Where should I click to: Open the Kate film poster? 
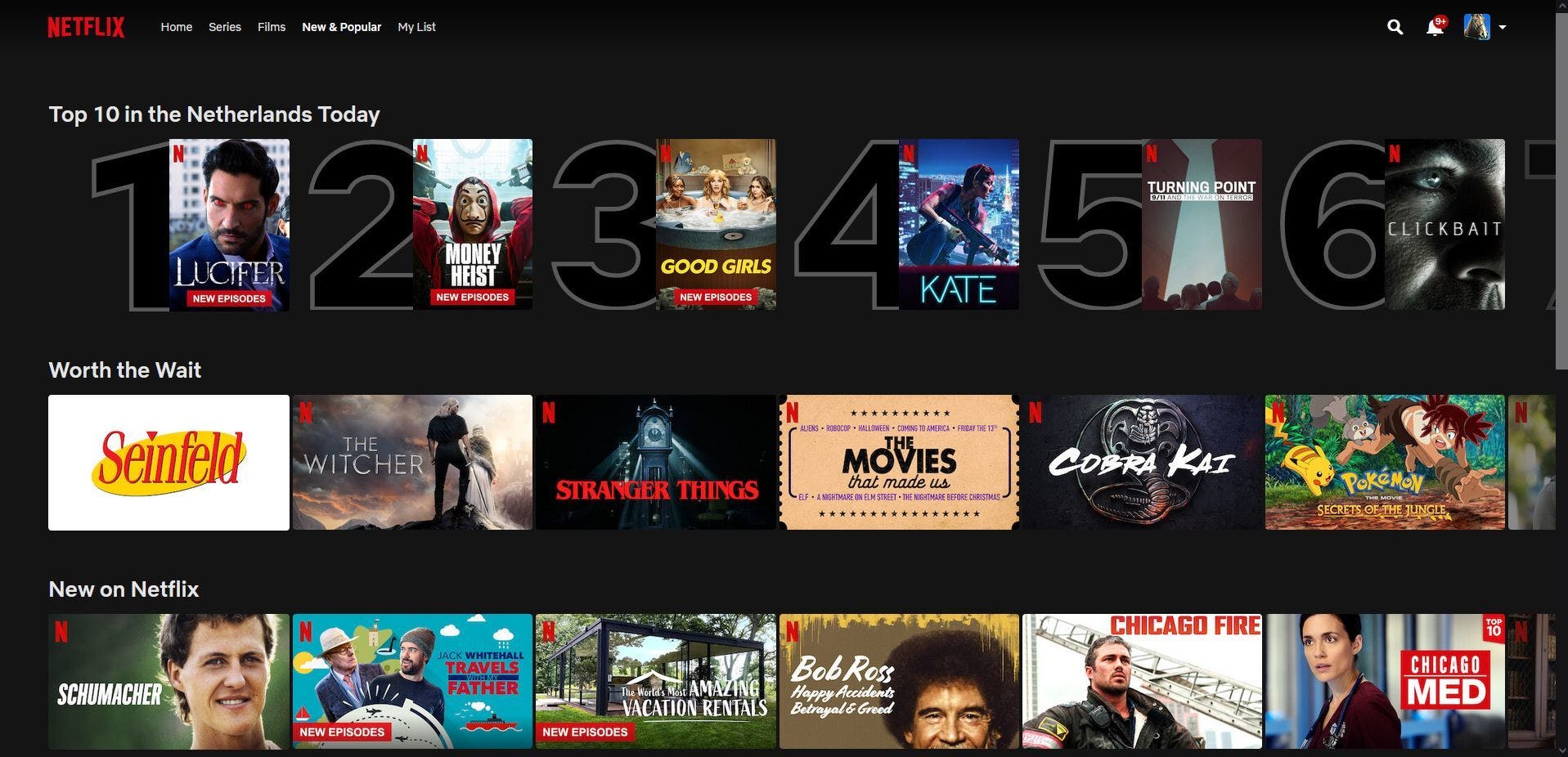(x=959, y=224)
